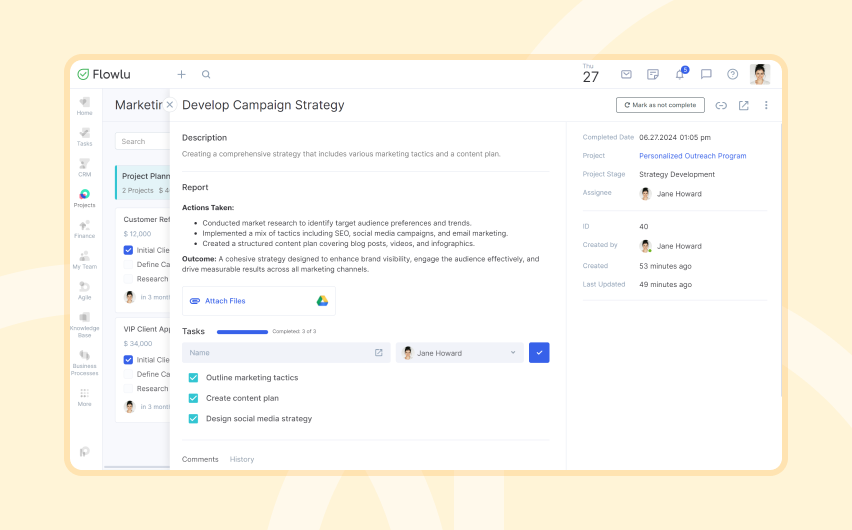Select the Comments tab

[x=200, y=459]
